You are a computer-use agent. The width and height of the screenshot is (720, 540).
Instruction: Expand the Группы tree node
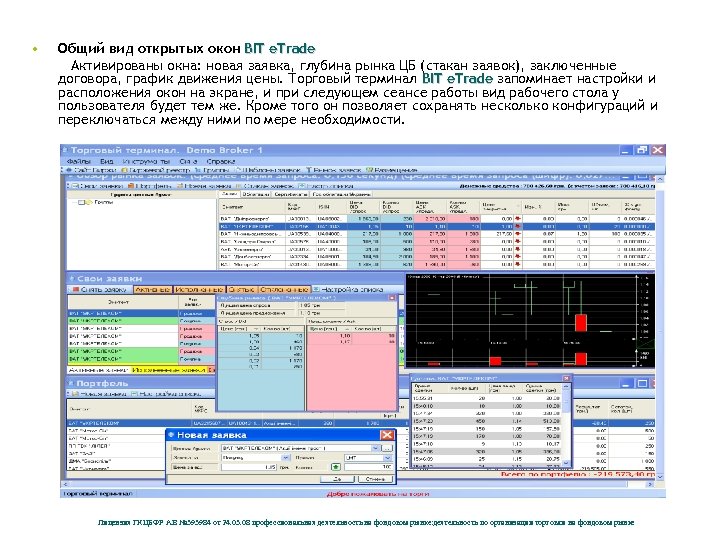(x=81, y=202)
